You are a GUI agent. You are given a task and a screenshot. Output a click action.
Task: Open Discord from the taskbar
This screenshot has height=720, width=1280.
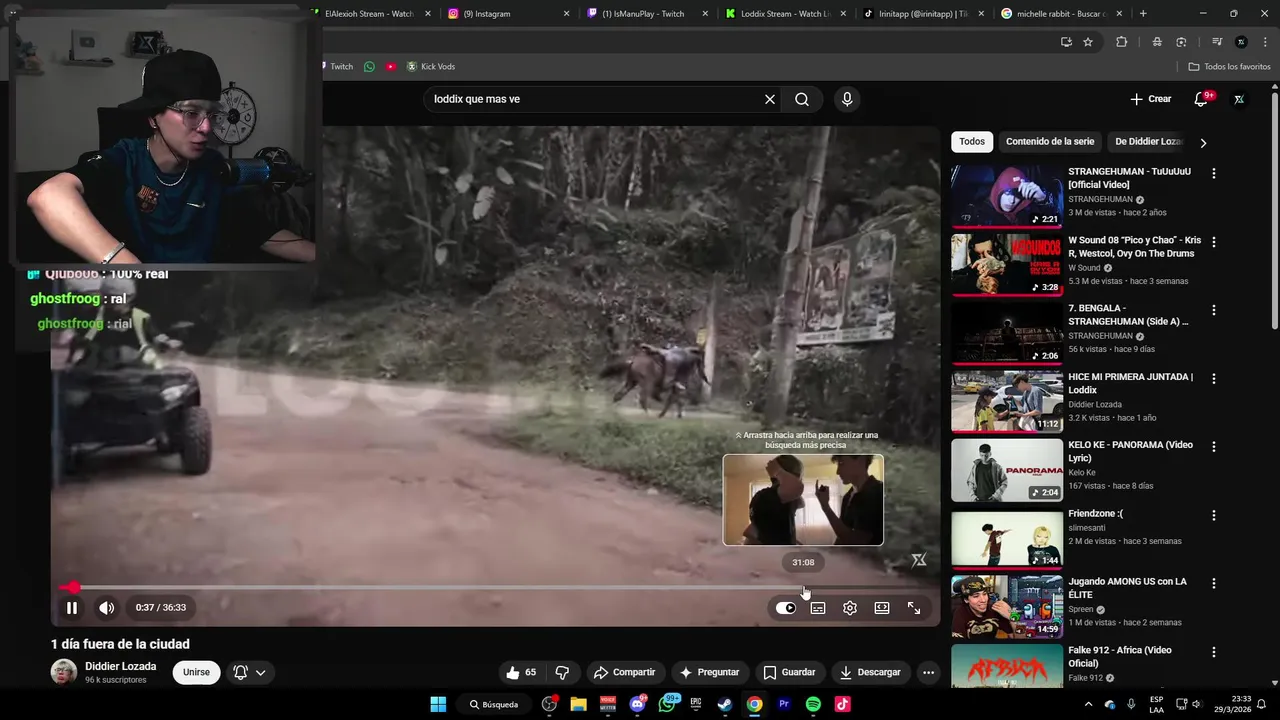pyautogui.click(x=637, y=704)
